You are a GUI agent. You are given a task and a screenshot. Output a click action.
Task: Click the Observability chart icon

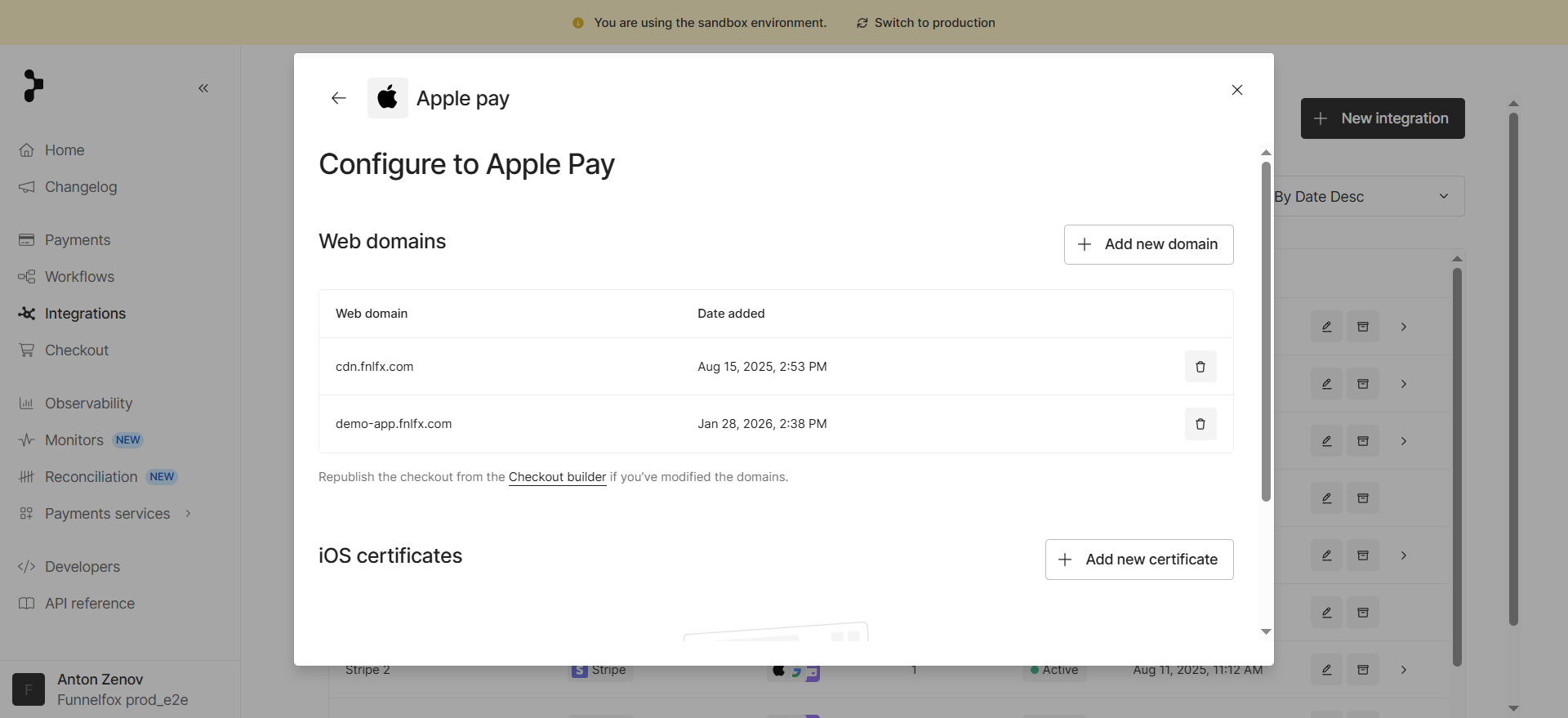[27, 404]
